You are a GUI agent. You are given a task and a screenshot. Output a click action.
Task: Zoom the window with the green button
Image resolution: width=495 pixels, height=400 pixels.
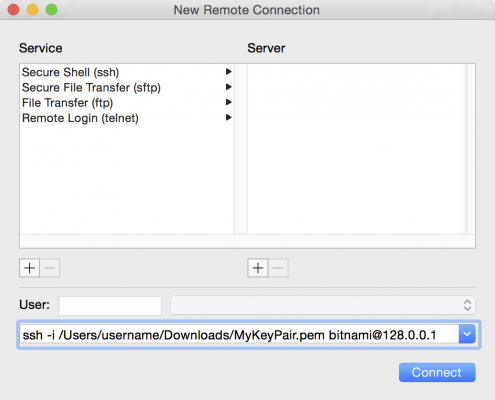tap(51, 9)
